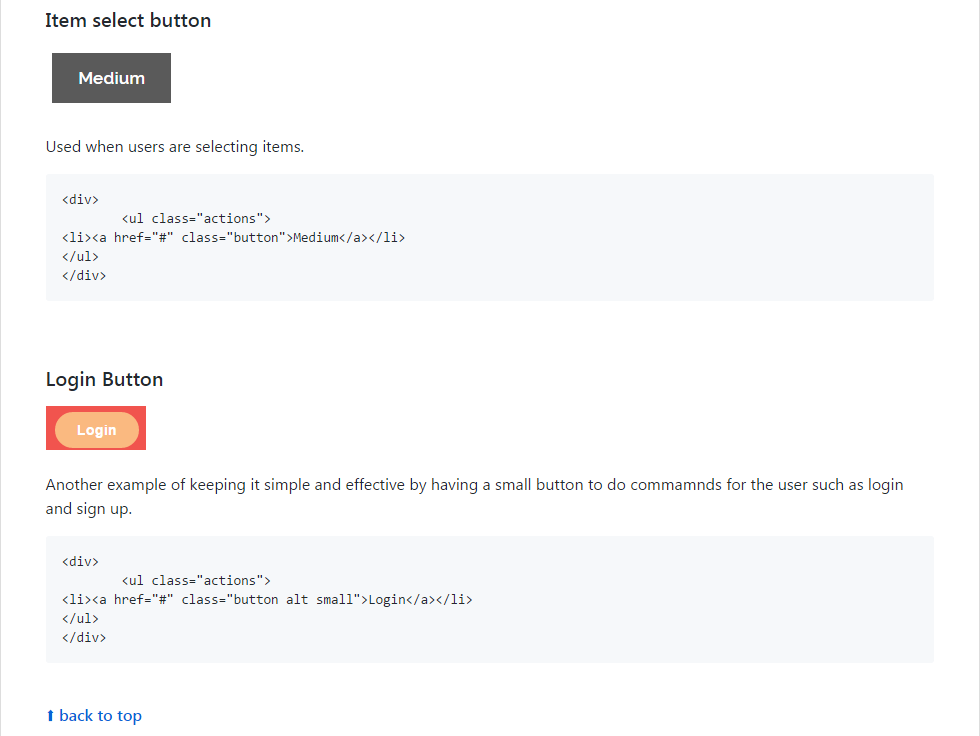This screenshot has height=736, width=980.
Task: Click the gray Medium button
Action: [x=111, y=78]
